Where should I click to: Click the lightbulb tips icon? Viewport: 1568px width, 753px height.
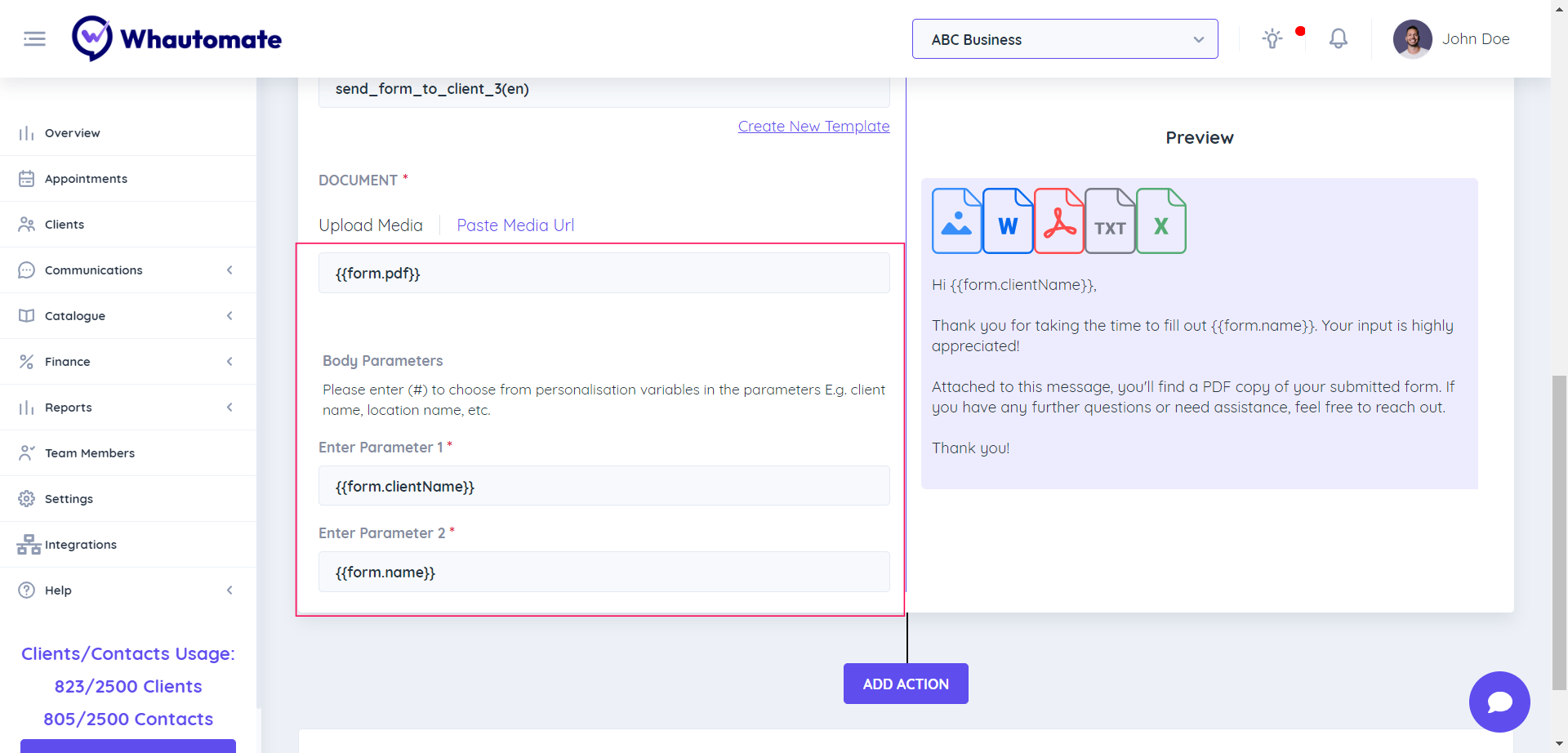point(1272,38)
